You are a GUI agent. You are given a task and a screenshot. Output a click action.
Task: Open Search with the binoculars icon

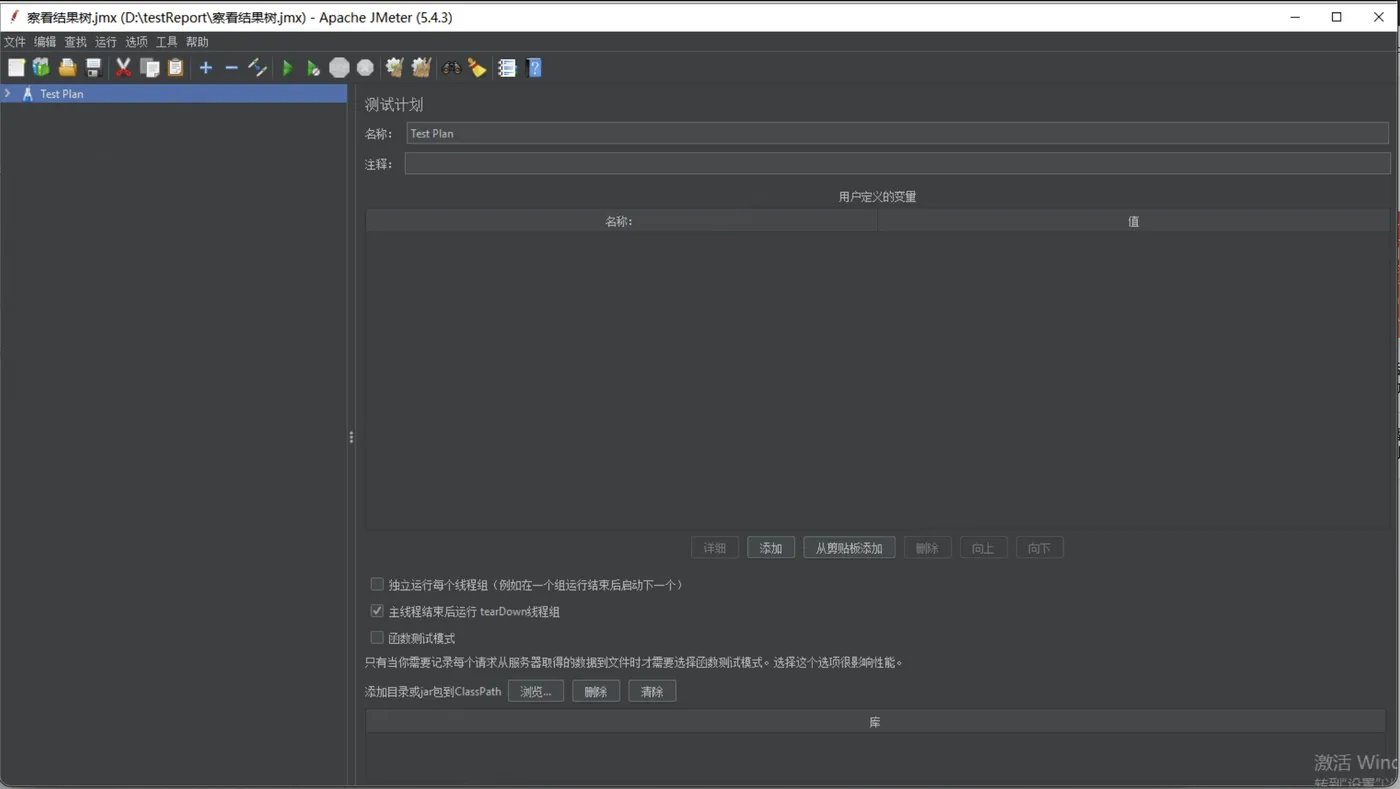point(452,68)
